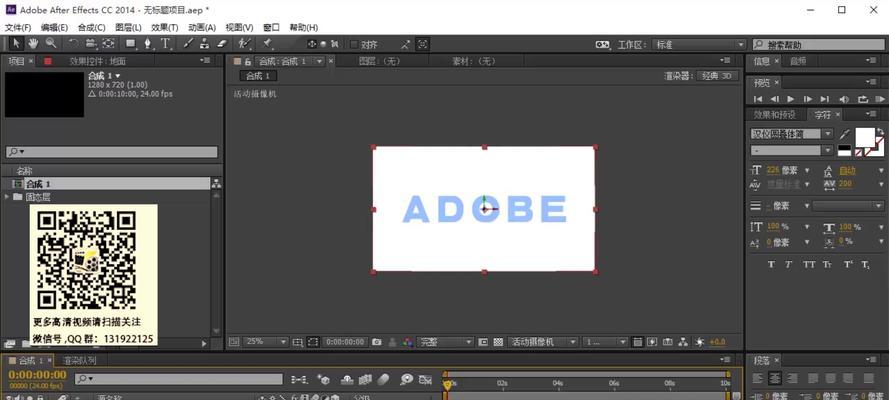Open the 合成(C) menu

pyautogui.click(x=91, y=27)
